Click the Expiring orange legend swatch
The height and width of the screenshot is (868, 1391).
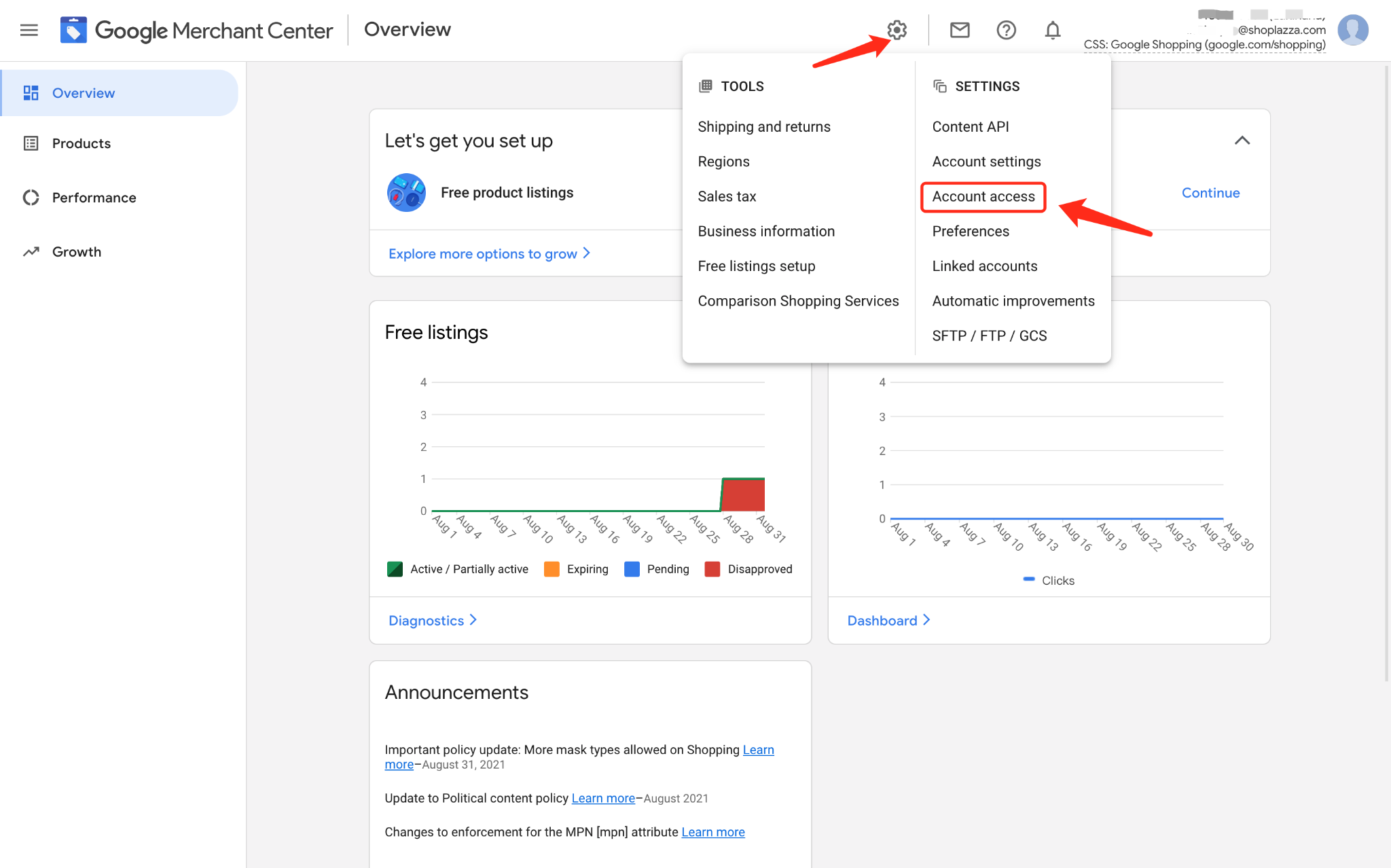pos(552,569)
